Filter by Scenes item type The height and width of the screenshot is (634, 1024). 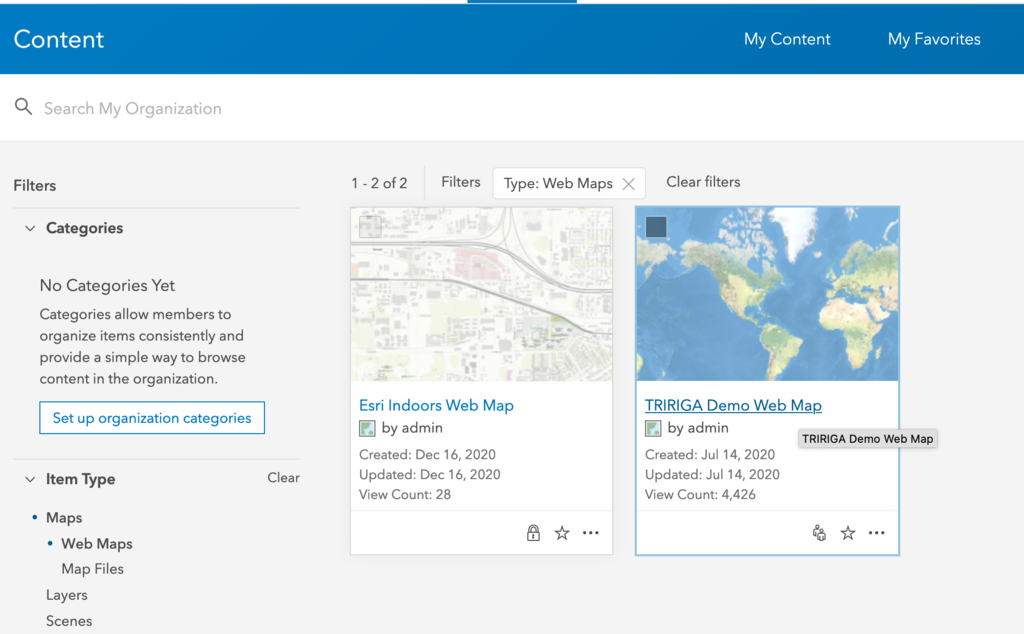point(69,621)
